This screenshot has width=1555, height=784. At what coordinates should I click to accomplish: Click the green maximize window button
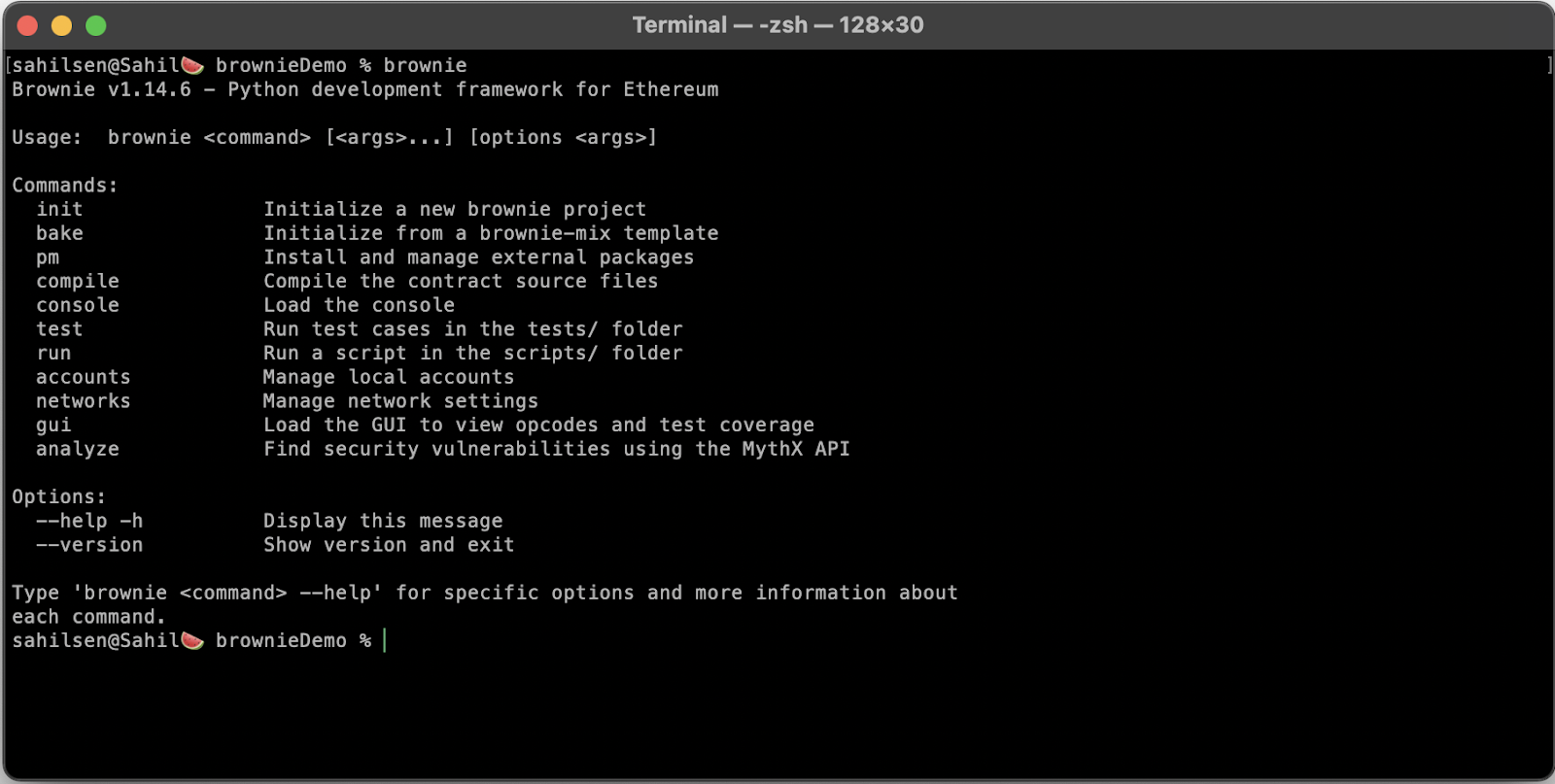[x=95, y=26]
